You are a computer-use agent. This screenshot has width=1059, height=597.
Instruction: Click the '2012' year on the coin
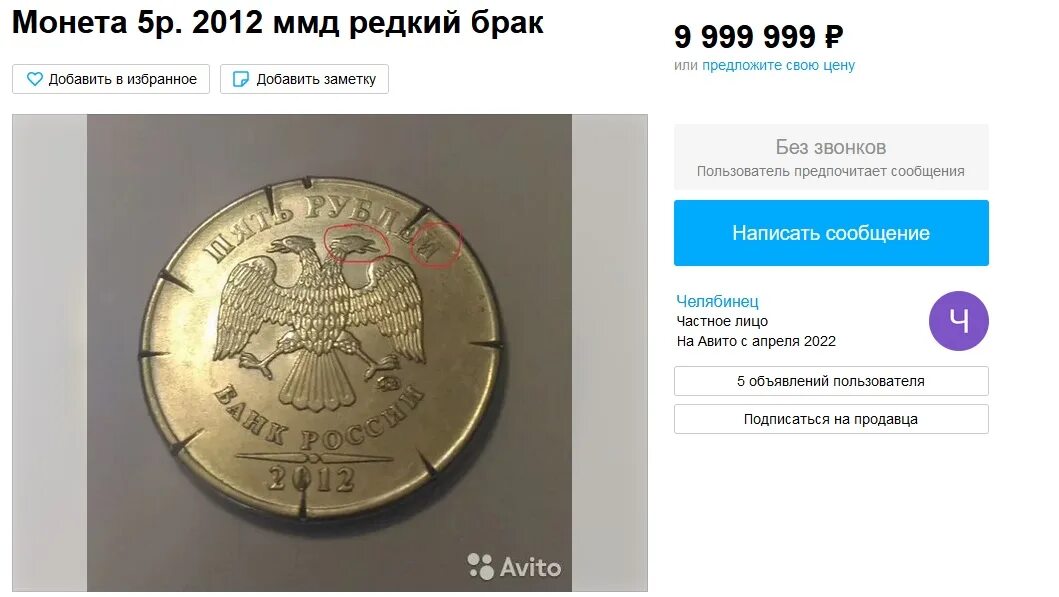(312, 479)
